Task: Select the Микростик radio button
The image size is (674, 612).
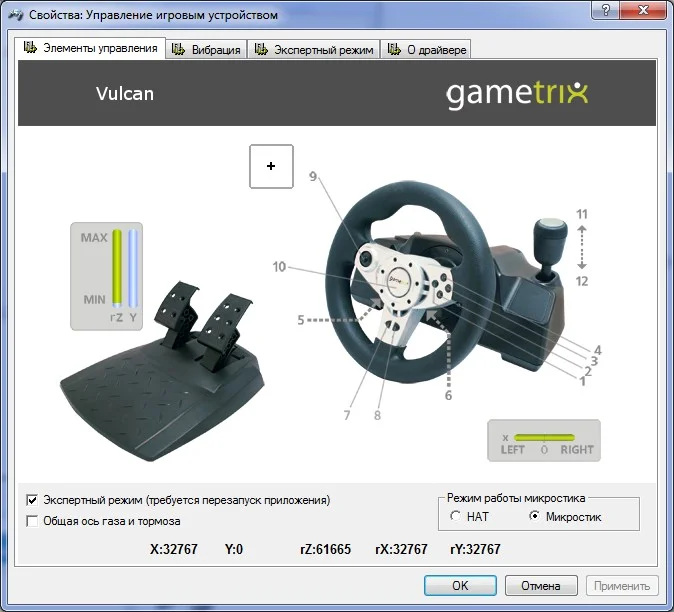Action: point(534,516)
